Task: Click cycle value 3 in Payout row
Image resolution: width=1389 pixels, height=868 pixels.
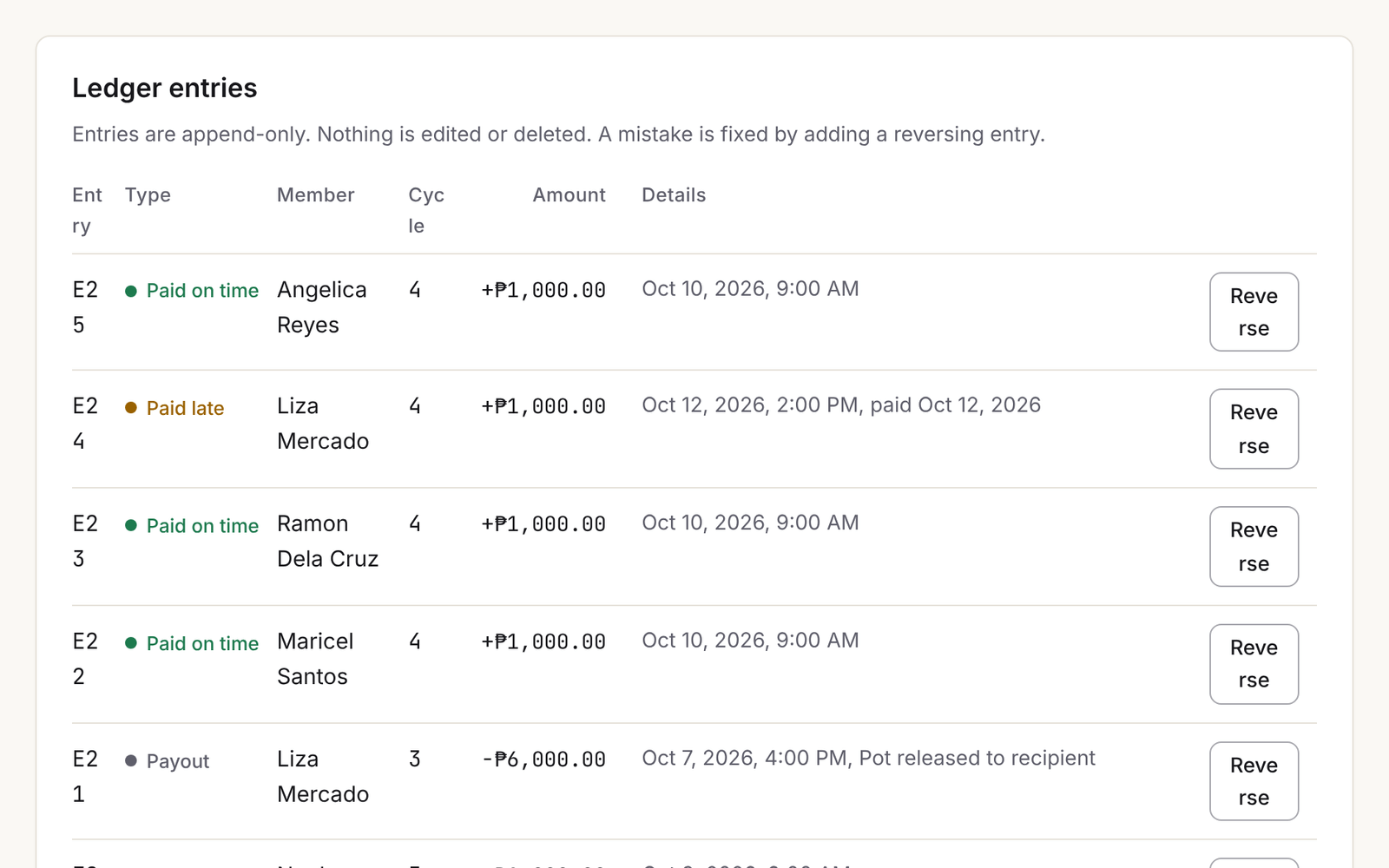Action: pos(415,759)
